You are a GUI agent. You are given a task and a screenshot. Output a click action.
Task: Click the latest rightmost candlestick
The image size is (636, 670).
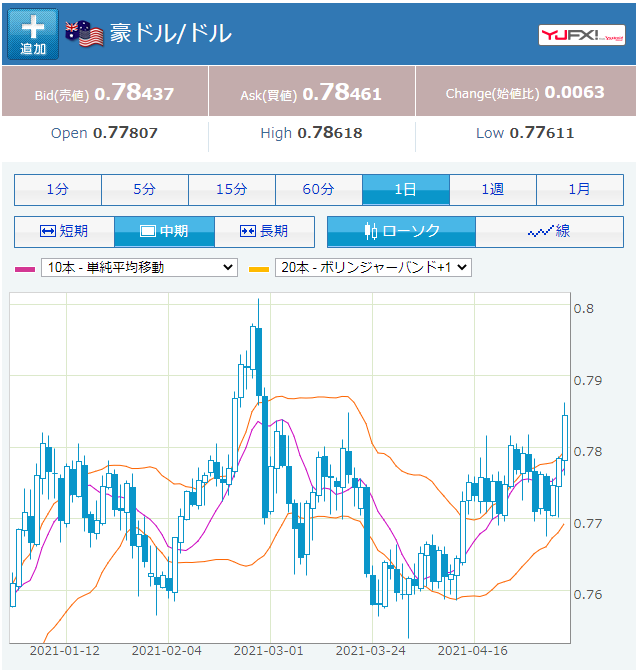pos(565,438)
